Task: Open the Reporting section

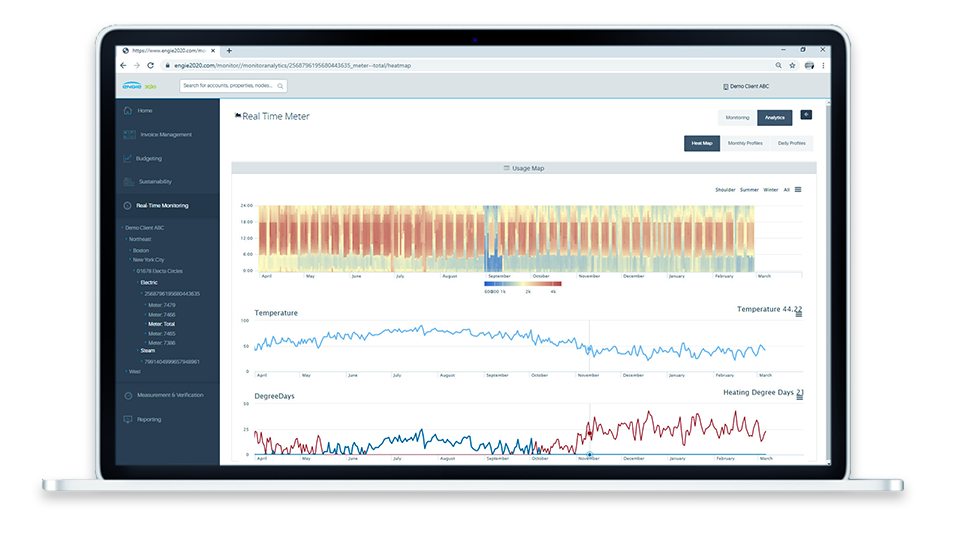Action: (x=148, y=419)
